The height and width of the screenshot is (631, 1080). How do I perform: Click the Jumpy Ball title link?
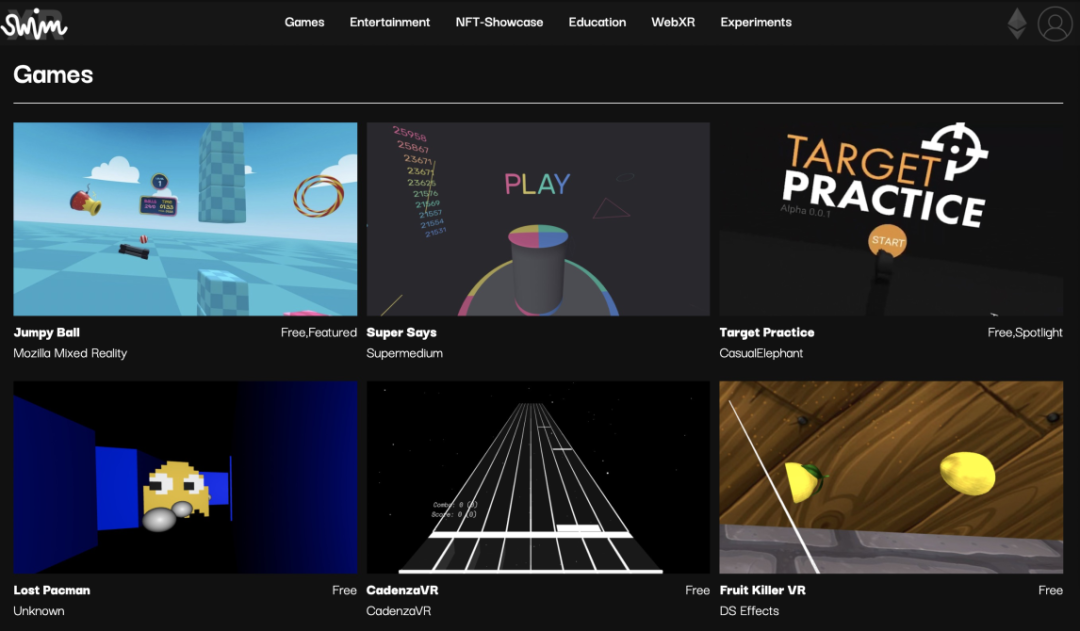[47, 332]
